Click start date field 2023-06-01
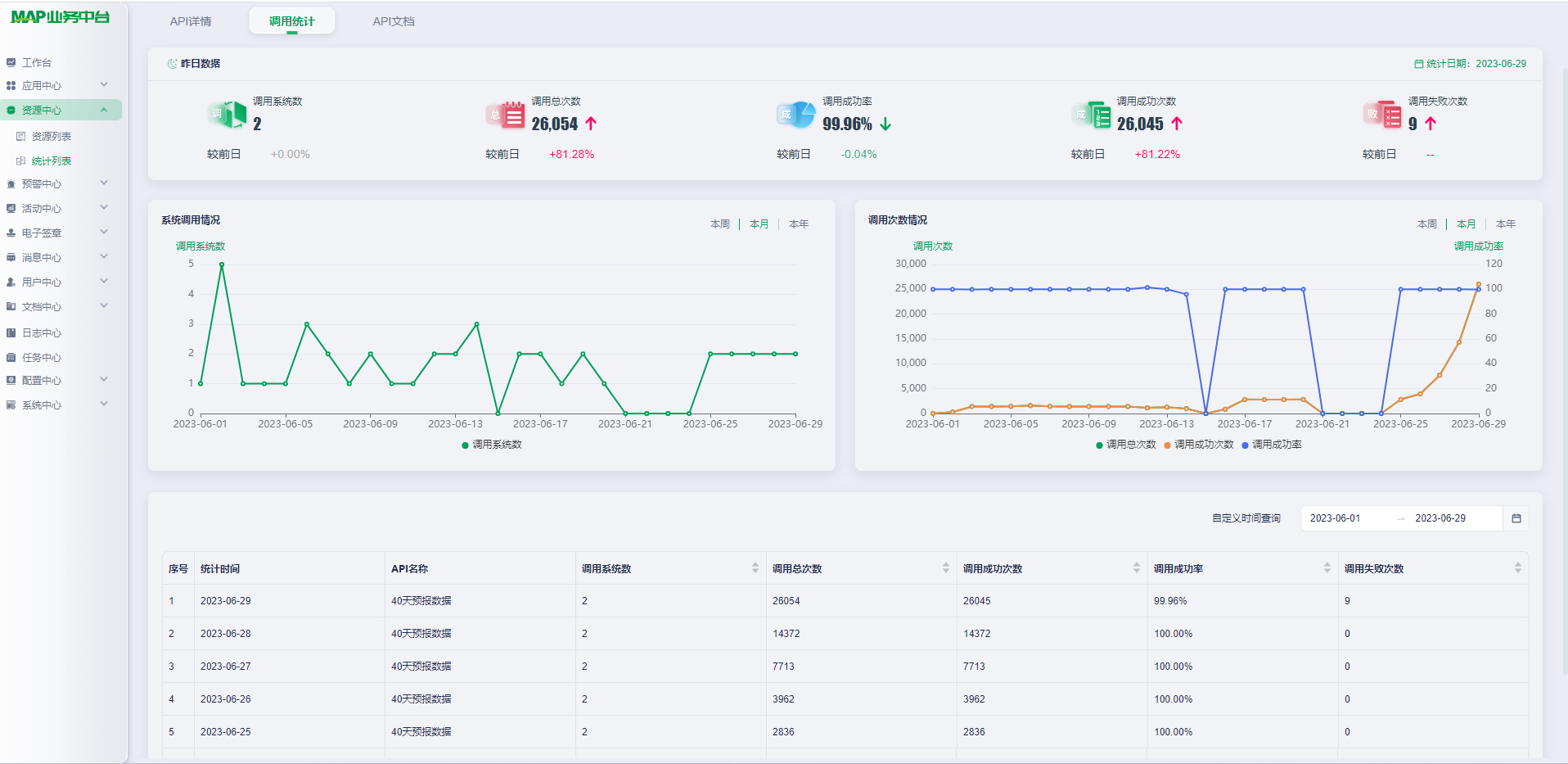 click(x=1336, y=518)
